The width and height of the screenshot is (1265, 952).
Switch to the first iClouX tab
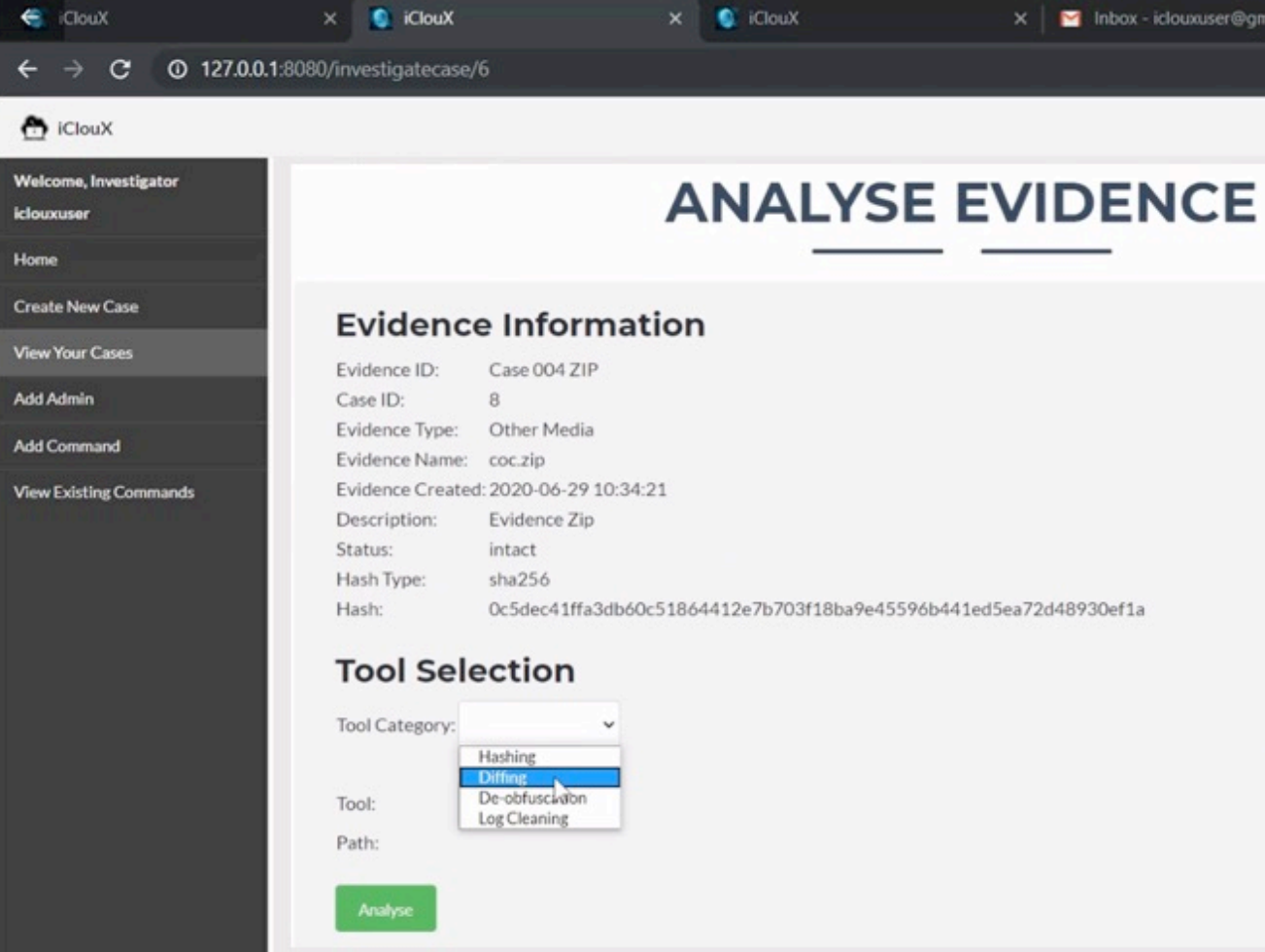click(175, 19)
